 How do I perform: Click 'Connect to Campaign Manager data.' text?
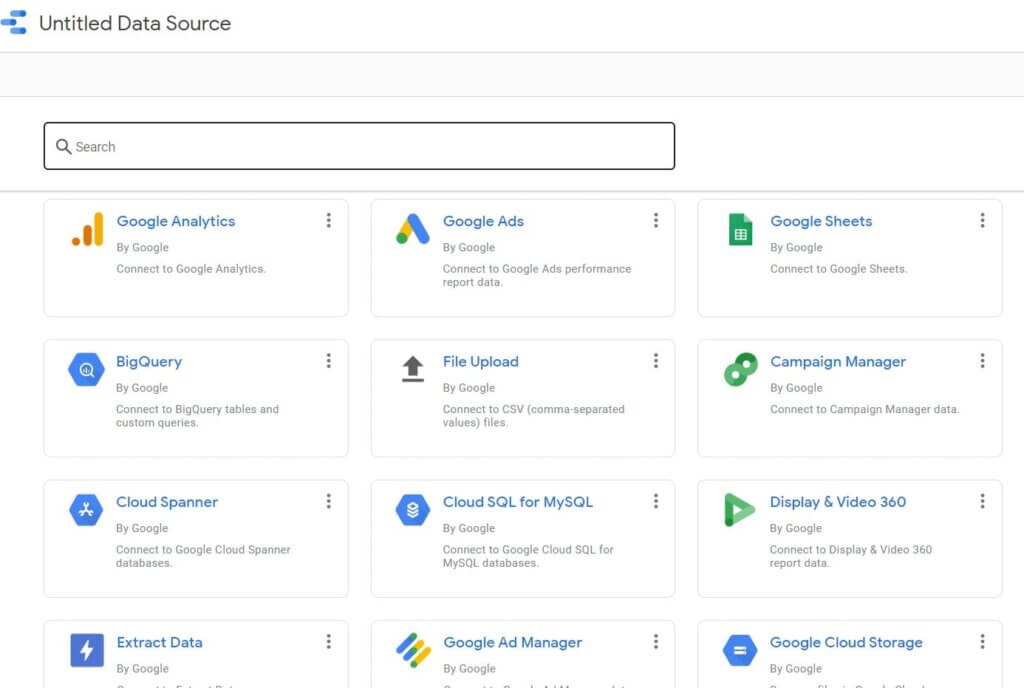(x=865, y=409)
